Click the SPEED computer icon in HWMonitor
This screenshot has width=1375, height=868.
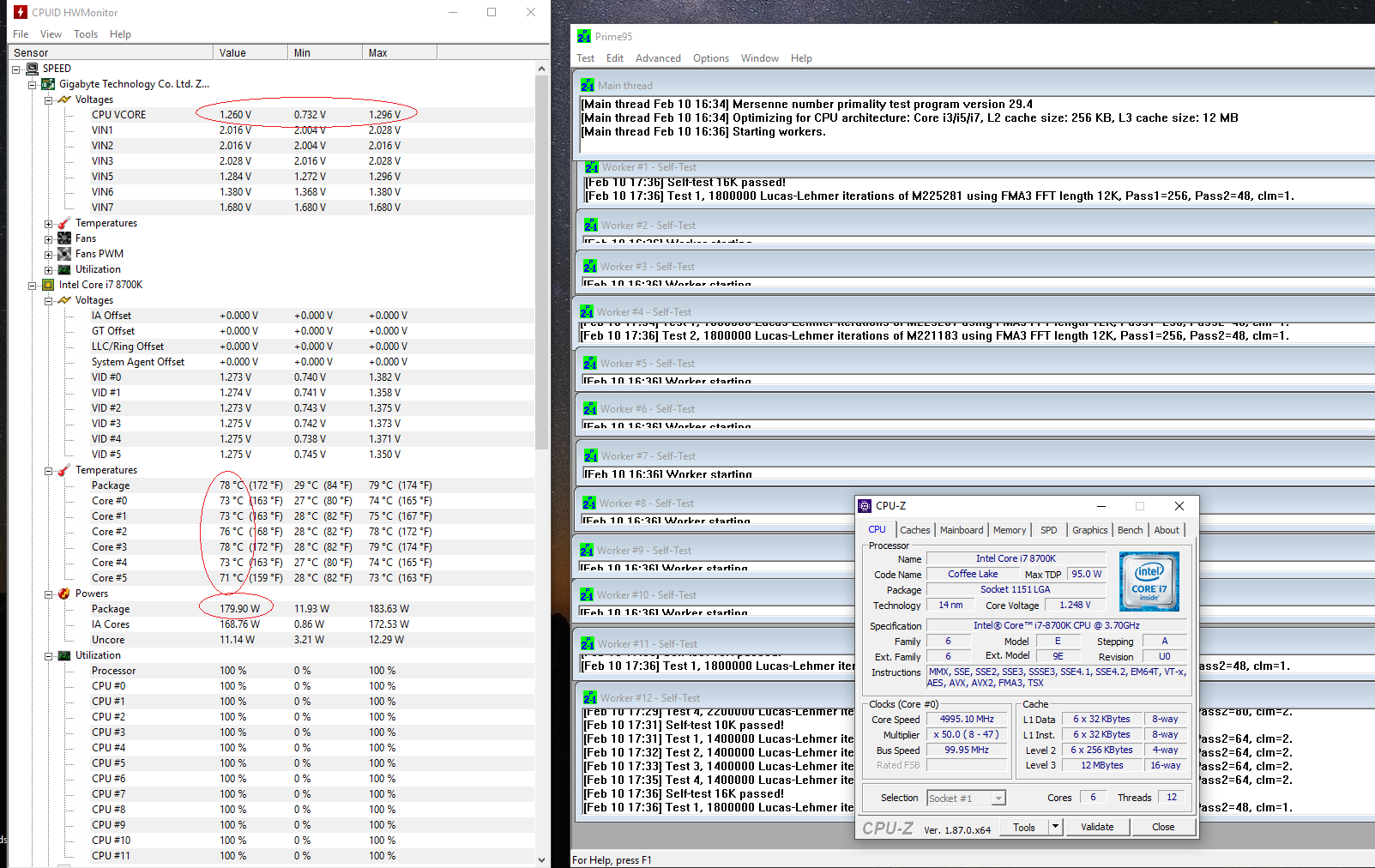click(33, 69)
